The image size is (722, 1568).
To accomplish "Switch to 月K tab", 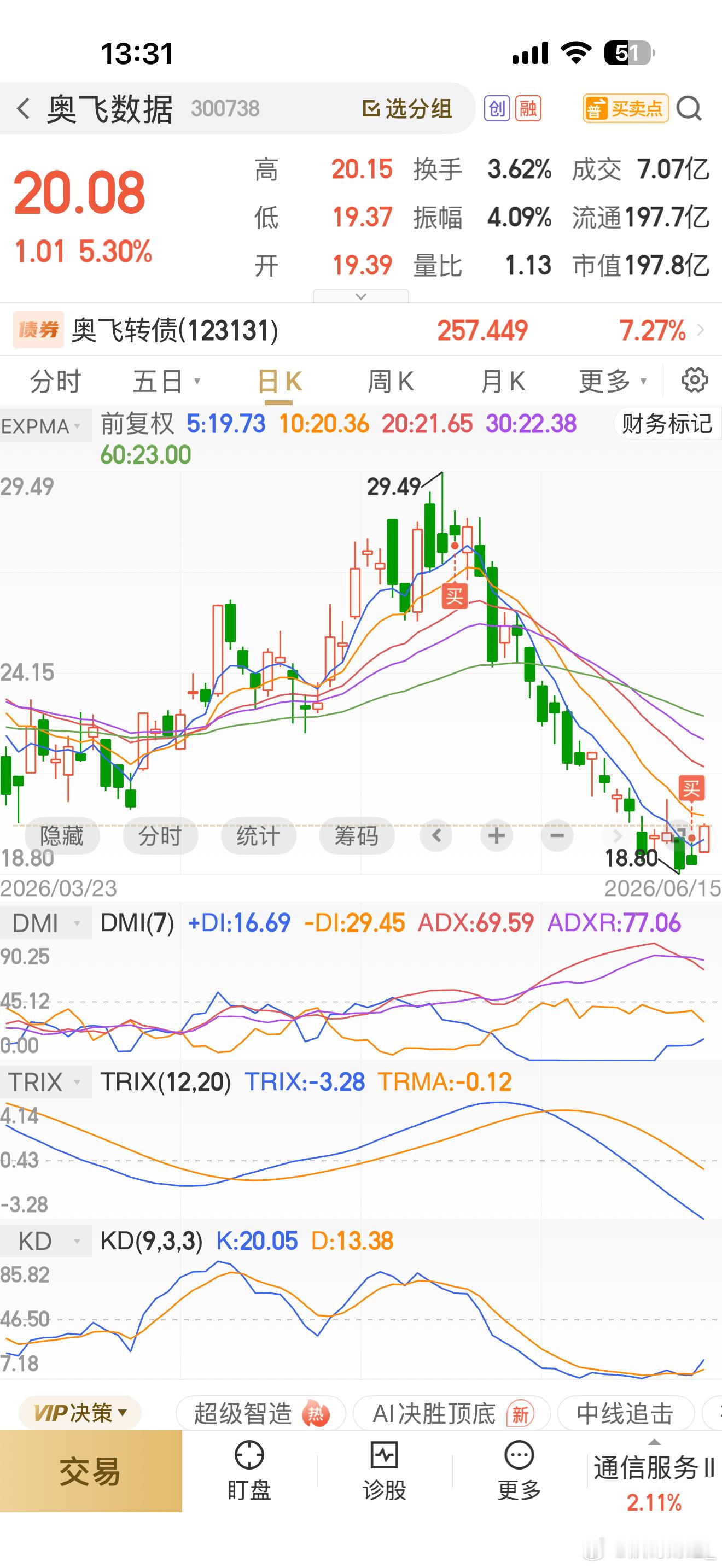I will pyautogui.click(x=503, y=382).
